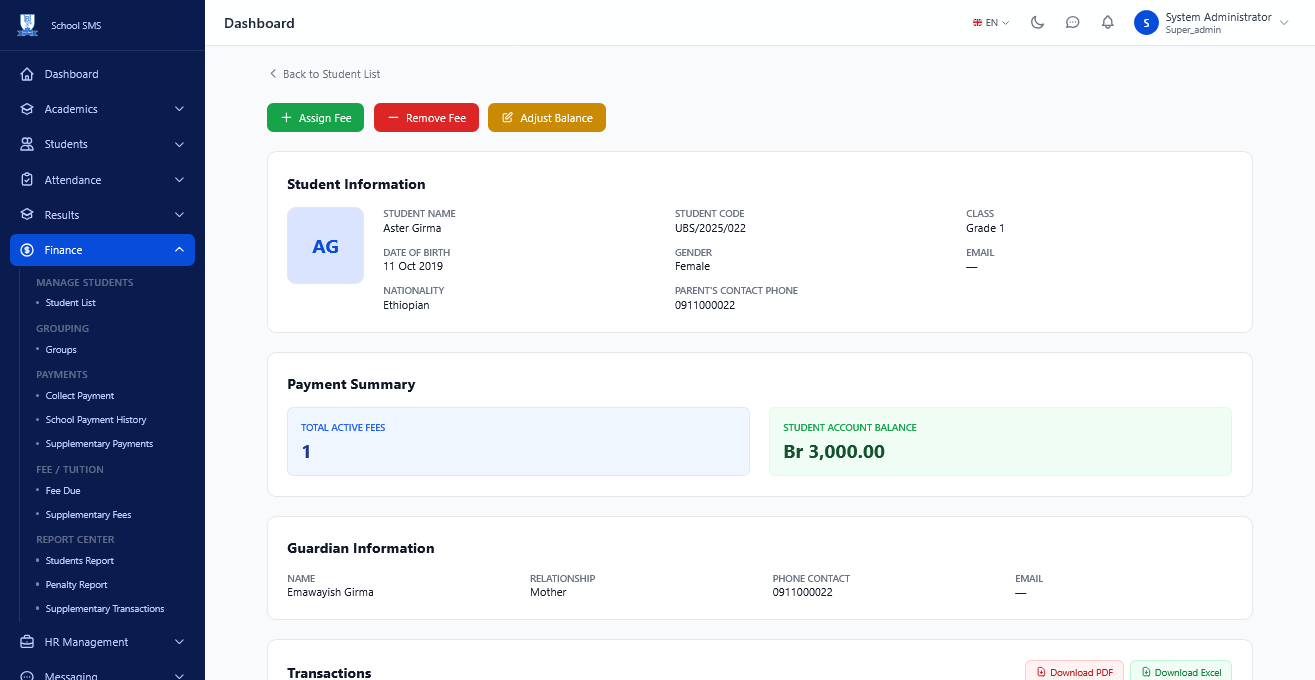1315x680 pixels.
Task: Open Groups under Grouping
Action: 61,350
